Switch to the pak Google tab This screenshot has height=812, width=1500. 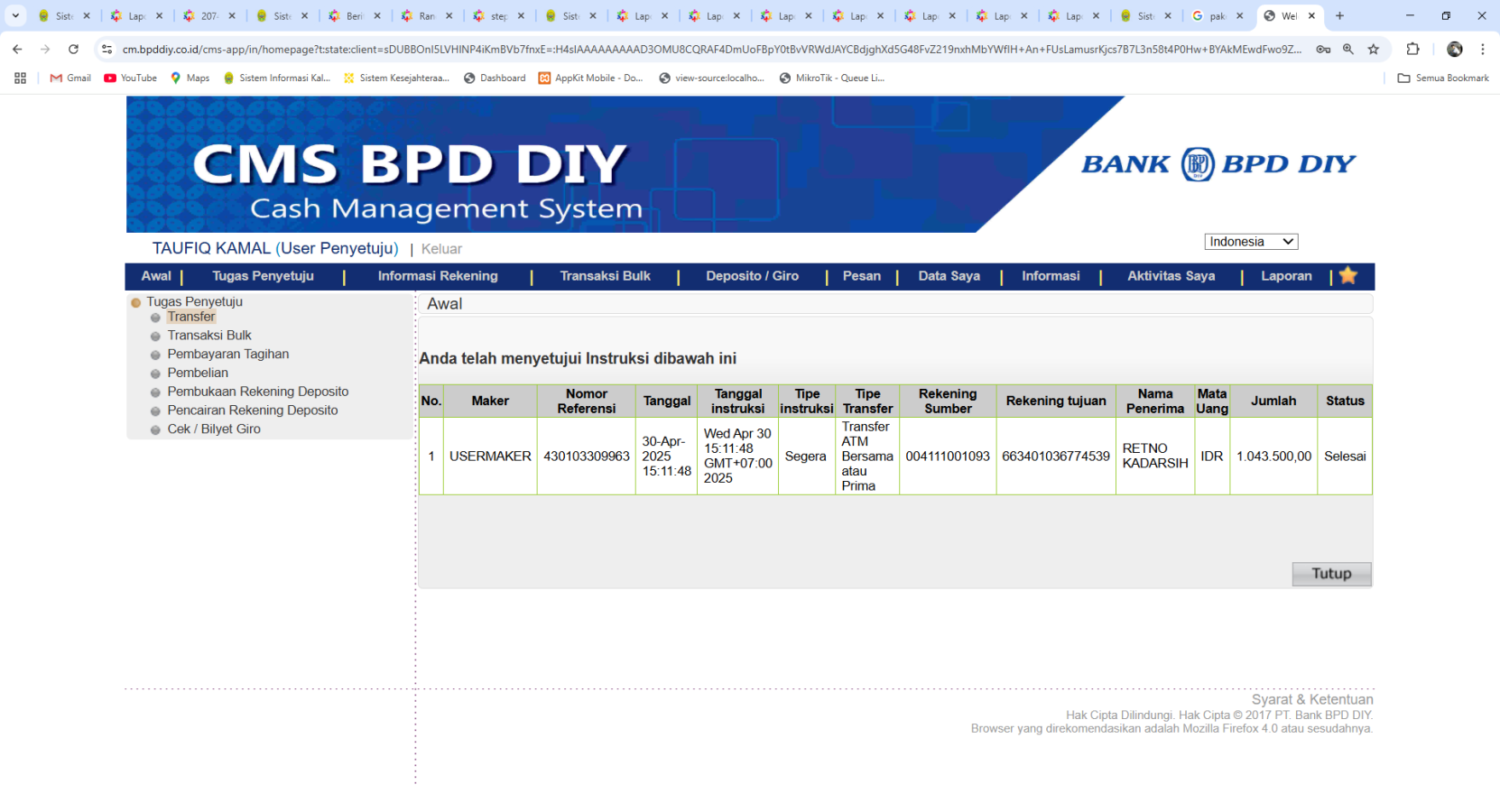tap(1218, 15)
